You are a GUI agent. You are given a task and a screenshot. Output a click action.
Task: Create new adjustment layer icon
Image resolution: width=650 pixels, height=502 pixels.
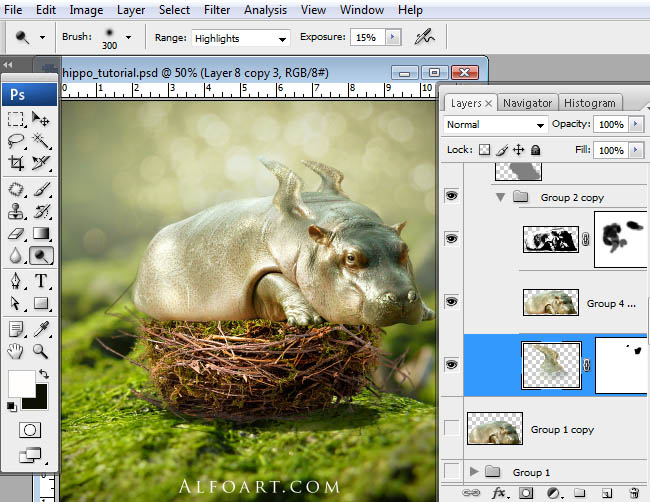click(553, 493)
